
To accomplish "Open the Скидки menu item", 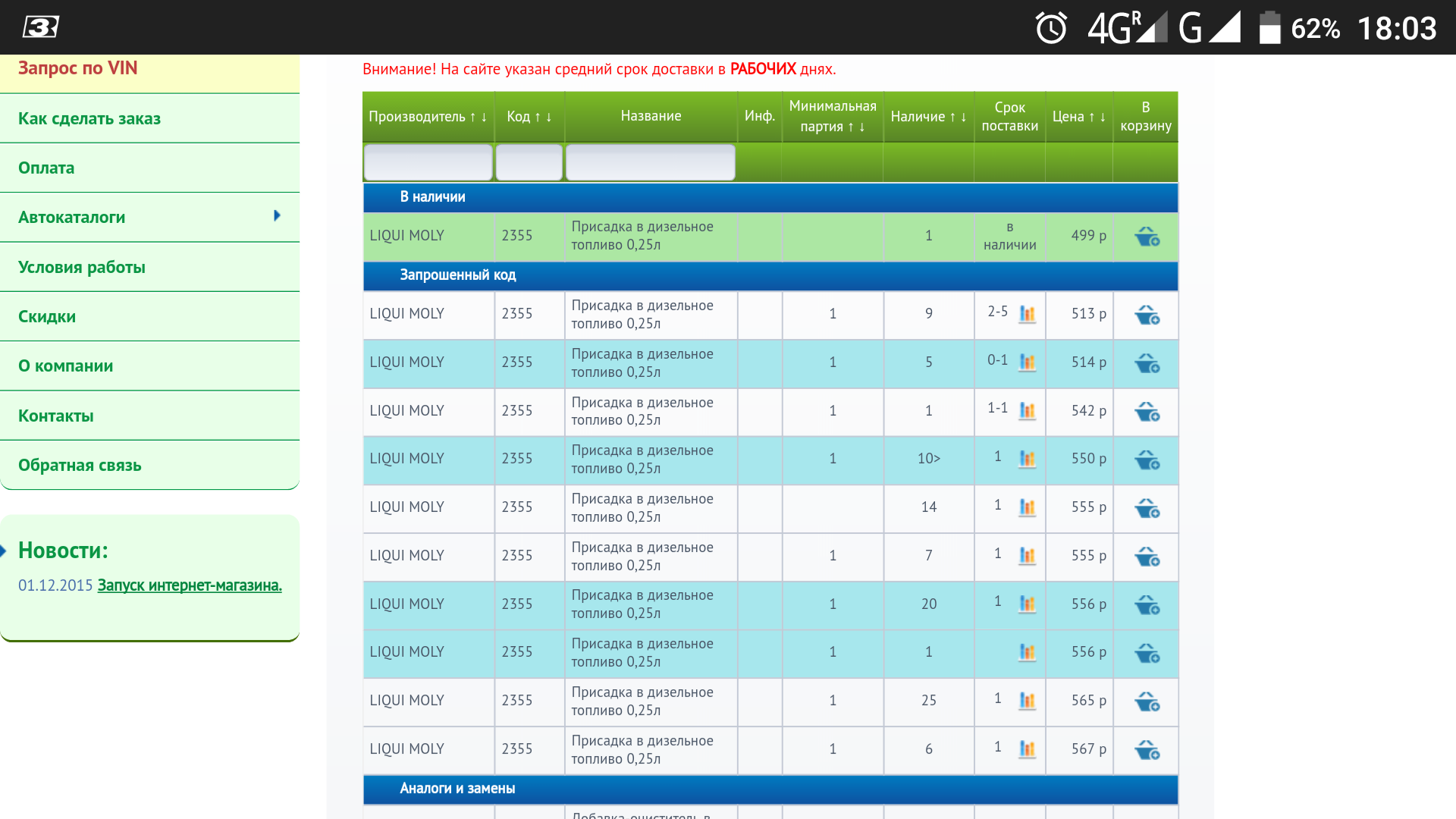I will click(150, 316).
